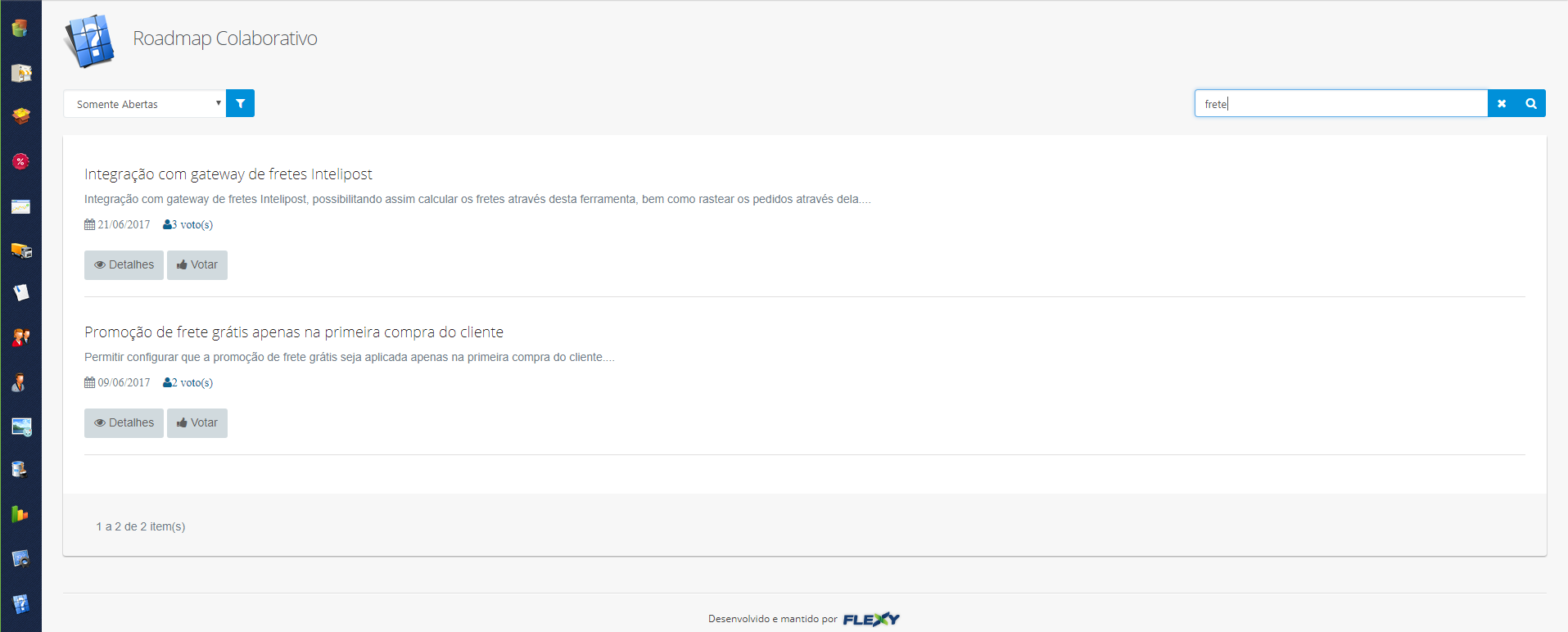
Task: Open the paper document sidebar icon
Action: point(20,292)
